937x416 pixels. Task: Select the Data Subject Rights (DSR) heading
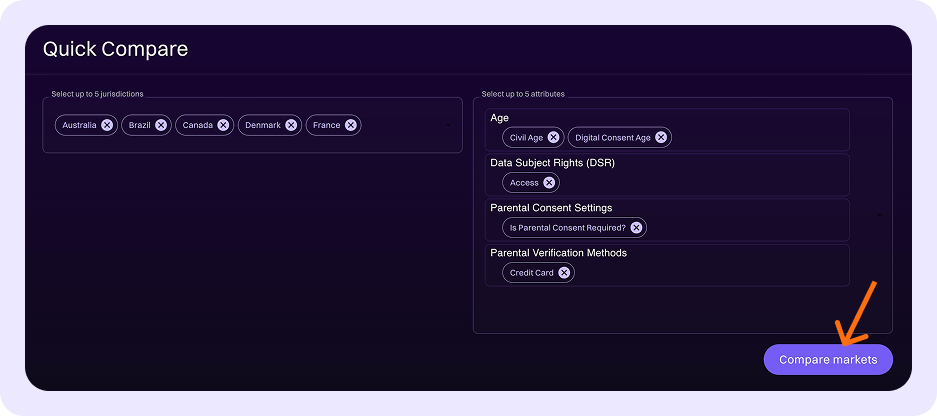[552, 163]
